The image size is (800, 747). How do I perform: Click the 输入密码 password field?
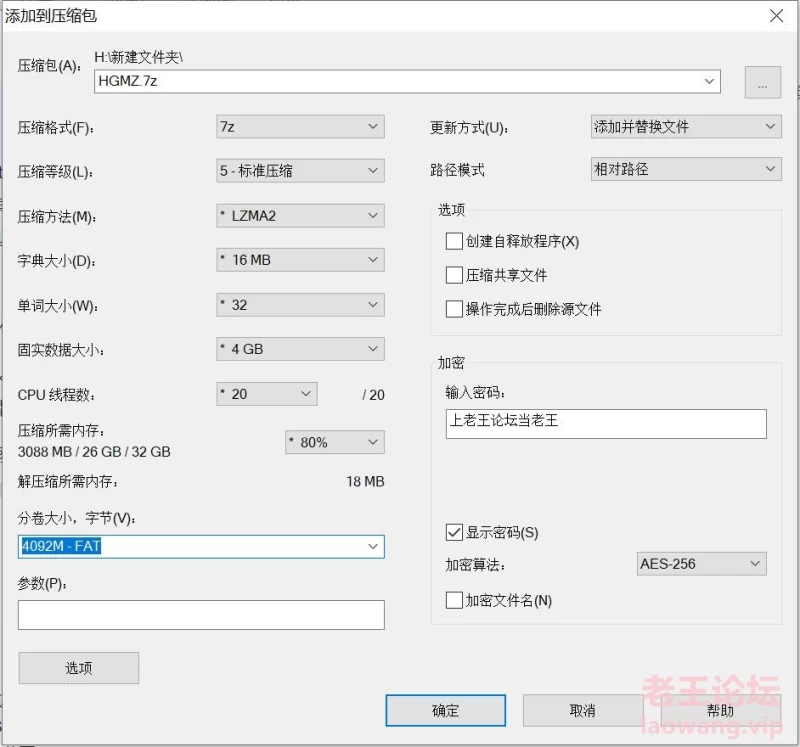pos(606,424)
